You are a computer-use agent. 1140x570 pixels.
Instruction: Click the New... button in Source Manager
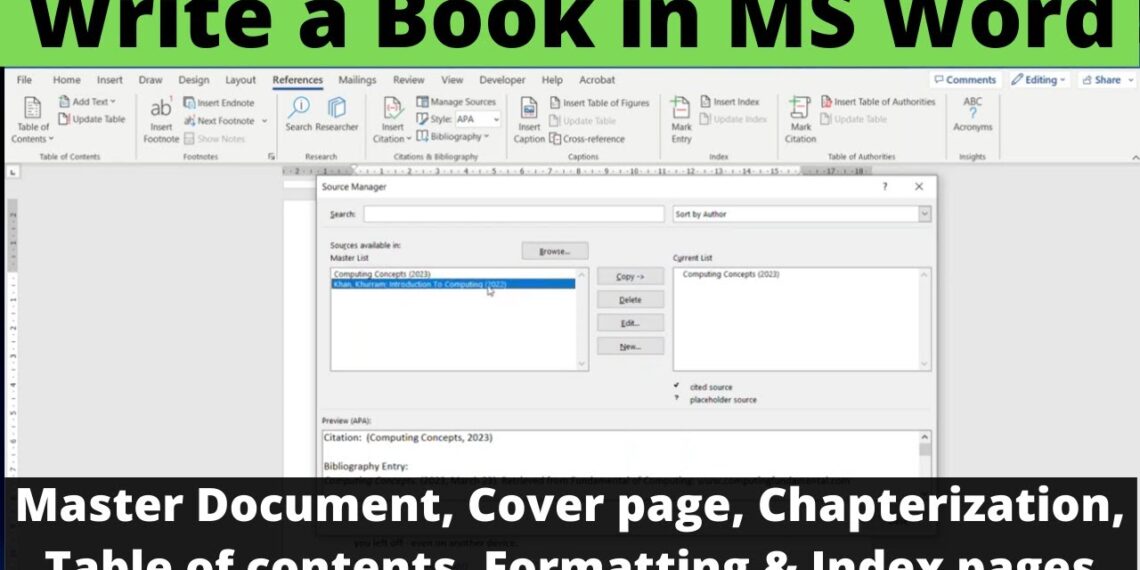tap(630, 346)
